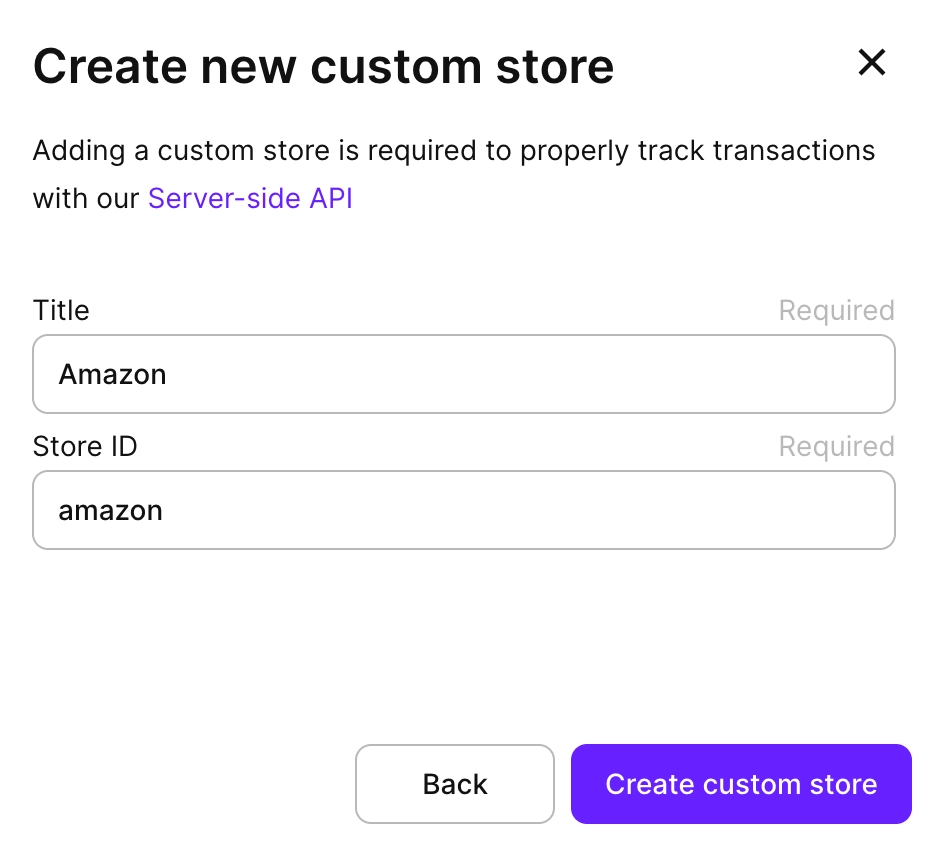The width and height of the screenshot is (934, 860).
Task: Click the Required label next to Store ID
Action: (x=836, y=447)
